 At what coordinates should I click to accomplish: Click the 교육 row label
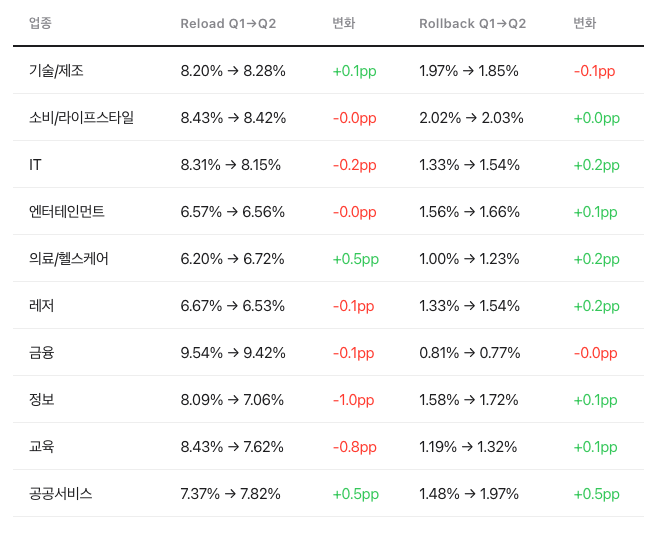click(41, 447)
